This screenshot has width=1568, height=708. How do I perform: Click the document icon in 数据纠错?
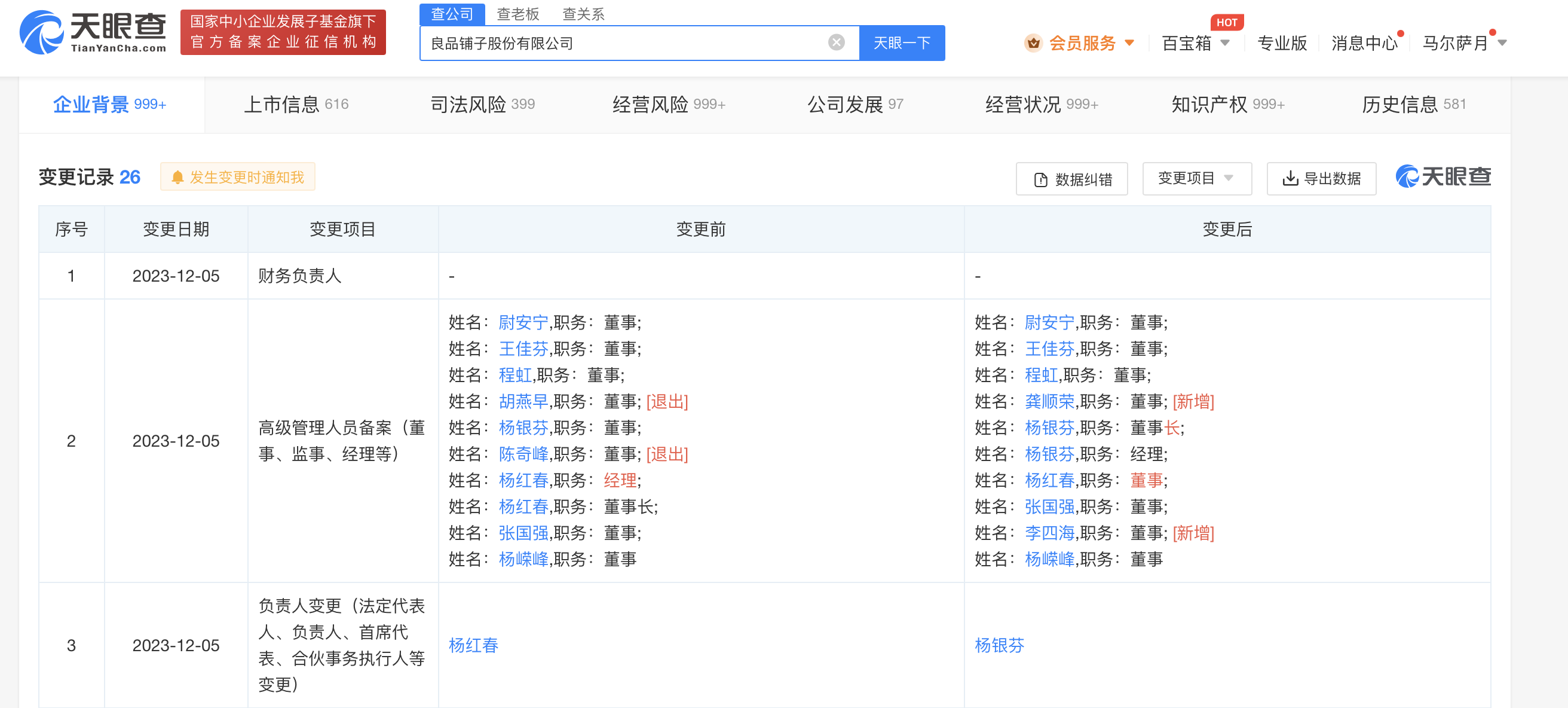1041,179
